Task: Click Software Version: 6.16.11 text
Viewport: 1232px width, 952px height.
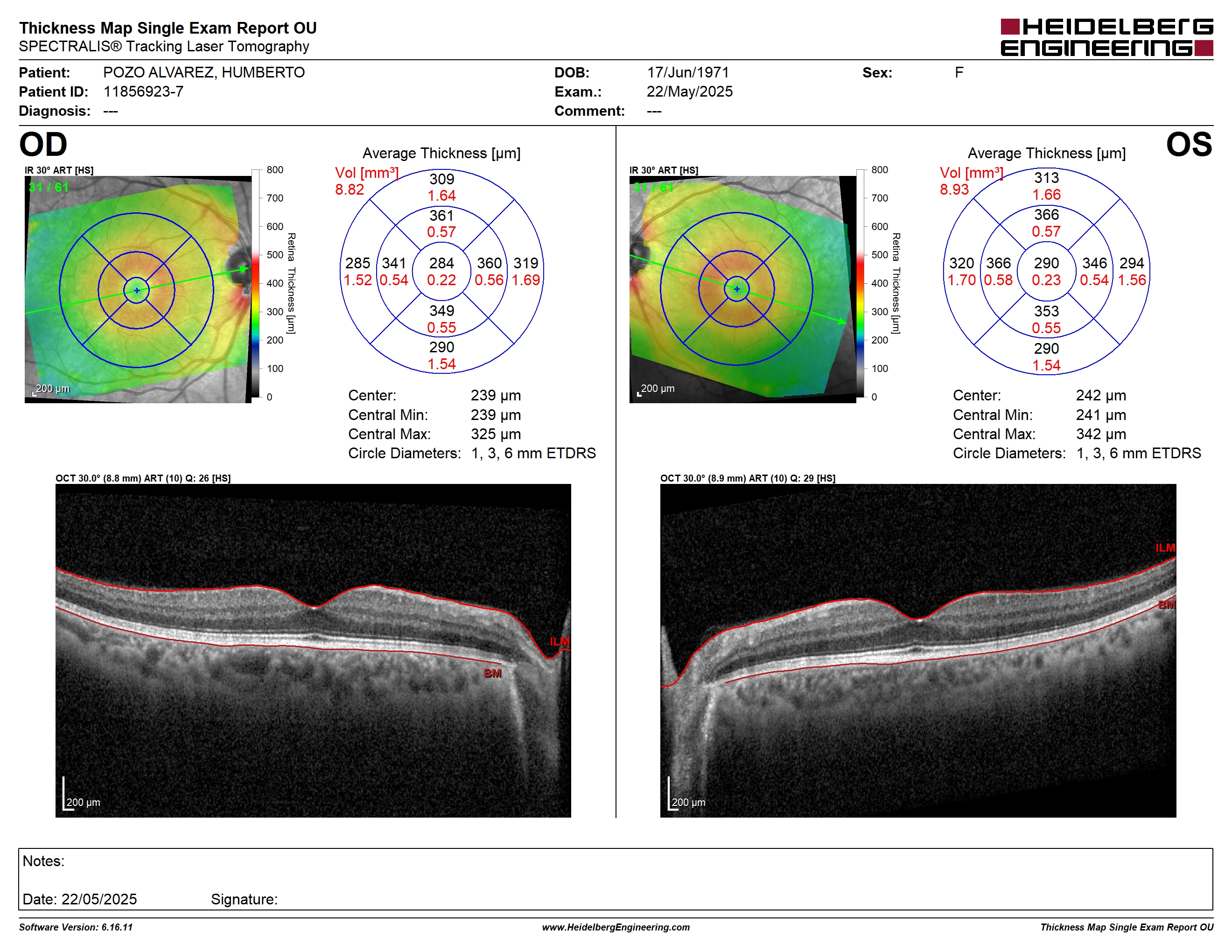Action: (76, 927)
